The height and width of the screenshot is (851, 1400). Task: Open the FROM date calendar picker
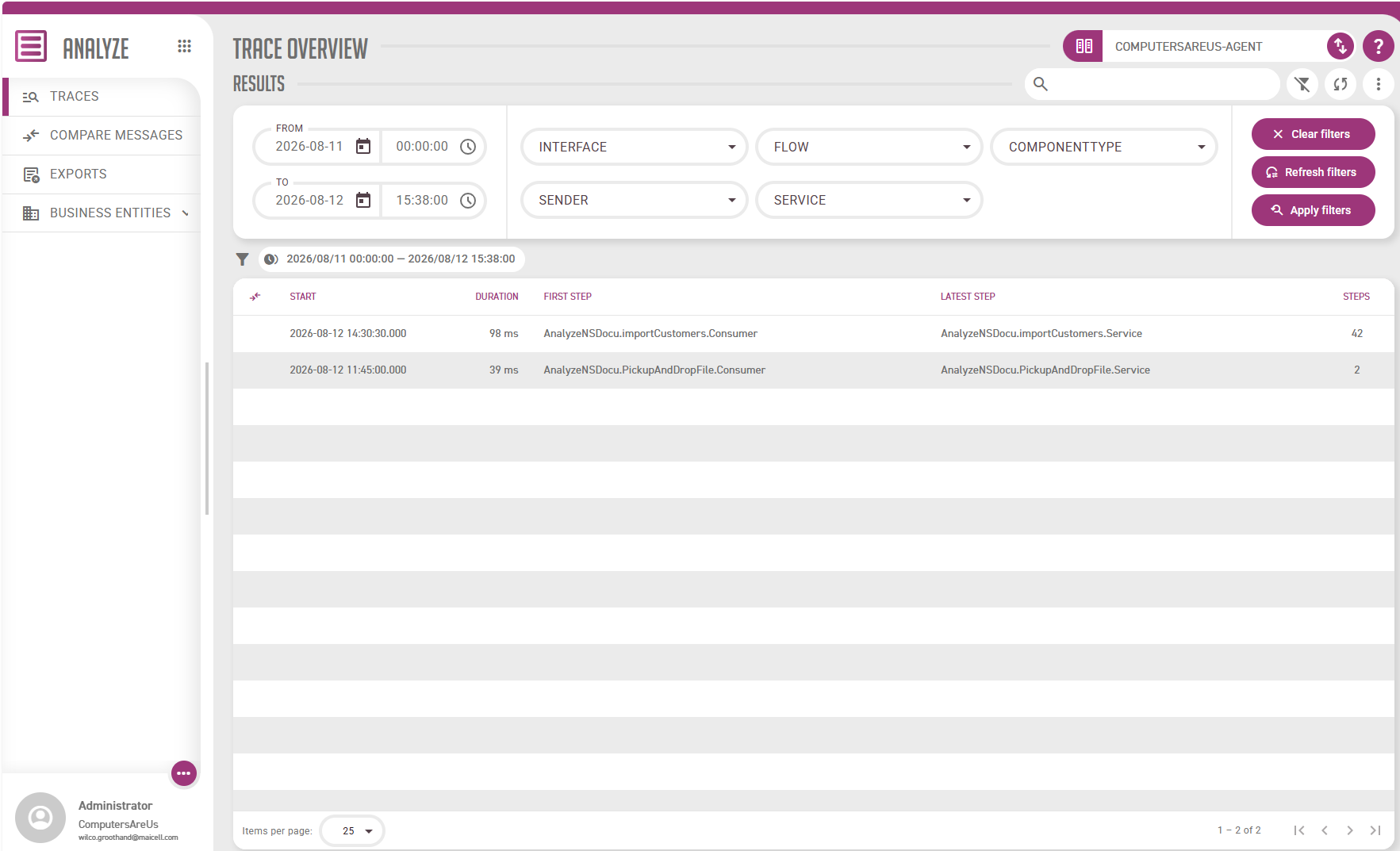tap(363, 147)
